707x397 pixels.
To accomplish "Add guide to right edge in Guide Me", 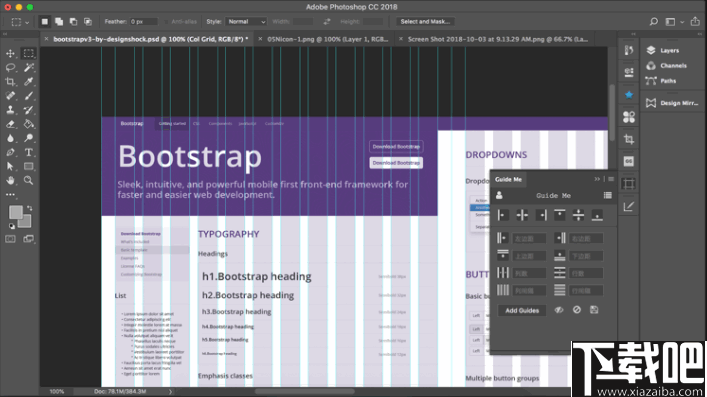I will (x=541, y=215).
